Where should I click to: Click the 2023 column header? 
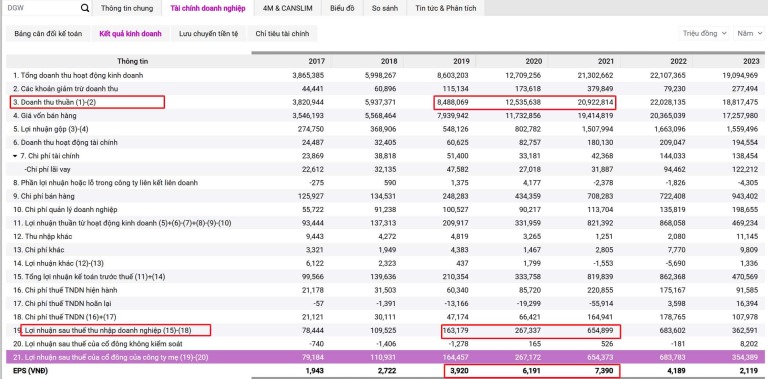(750, 62)
